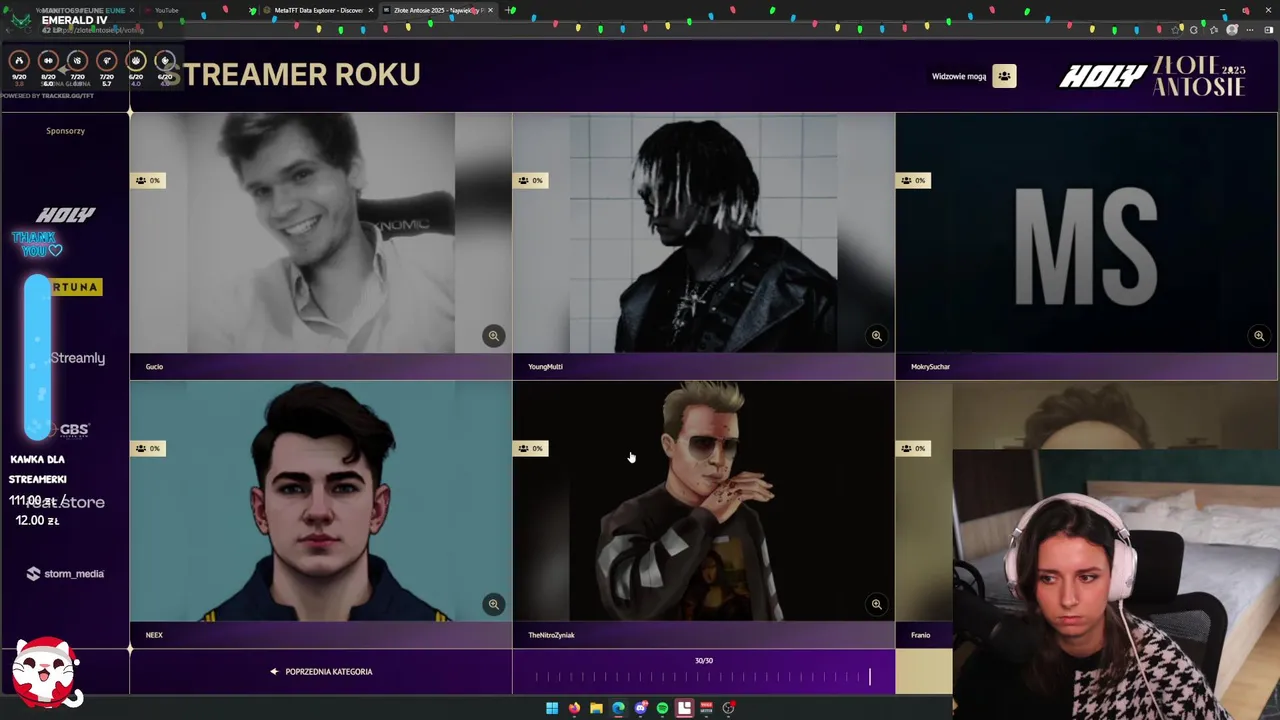Click the Widzowie mogą label
The image size is (1280, 720).
click(959, 76)
